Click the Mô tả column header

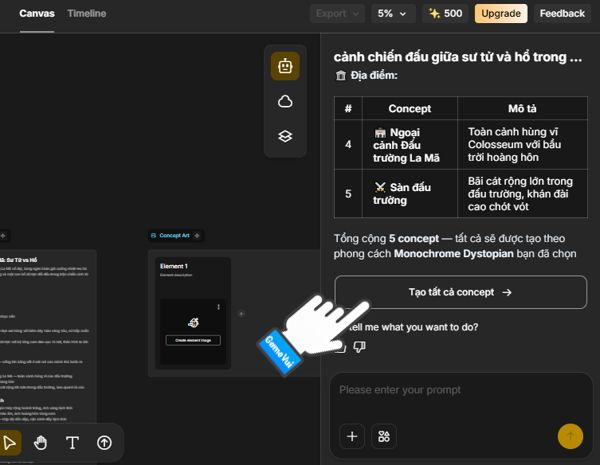(x=522, y=109)
